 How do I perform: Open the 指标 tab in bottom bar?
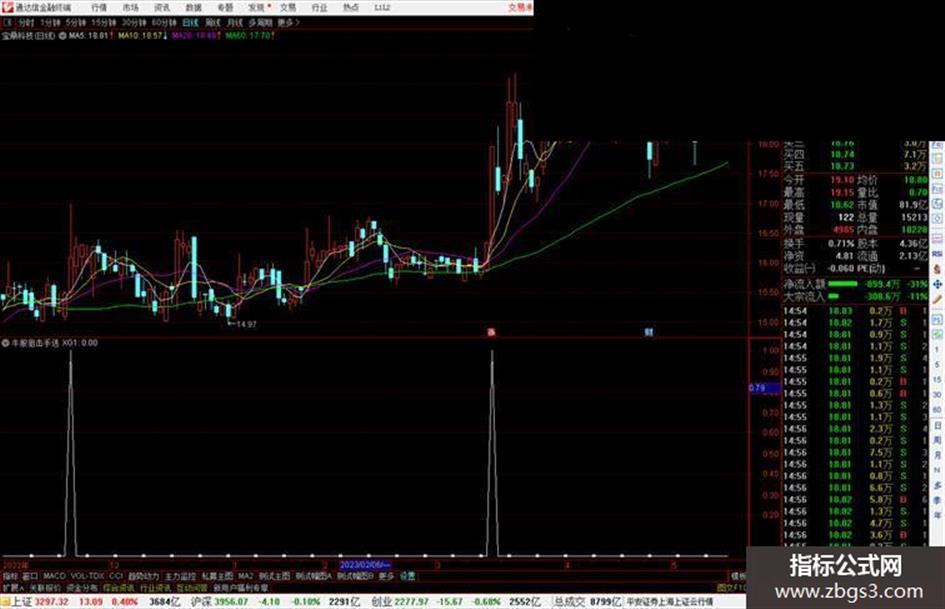click(10, 576)
